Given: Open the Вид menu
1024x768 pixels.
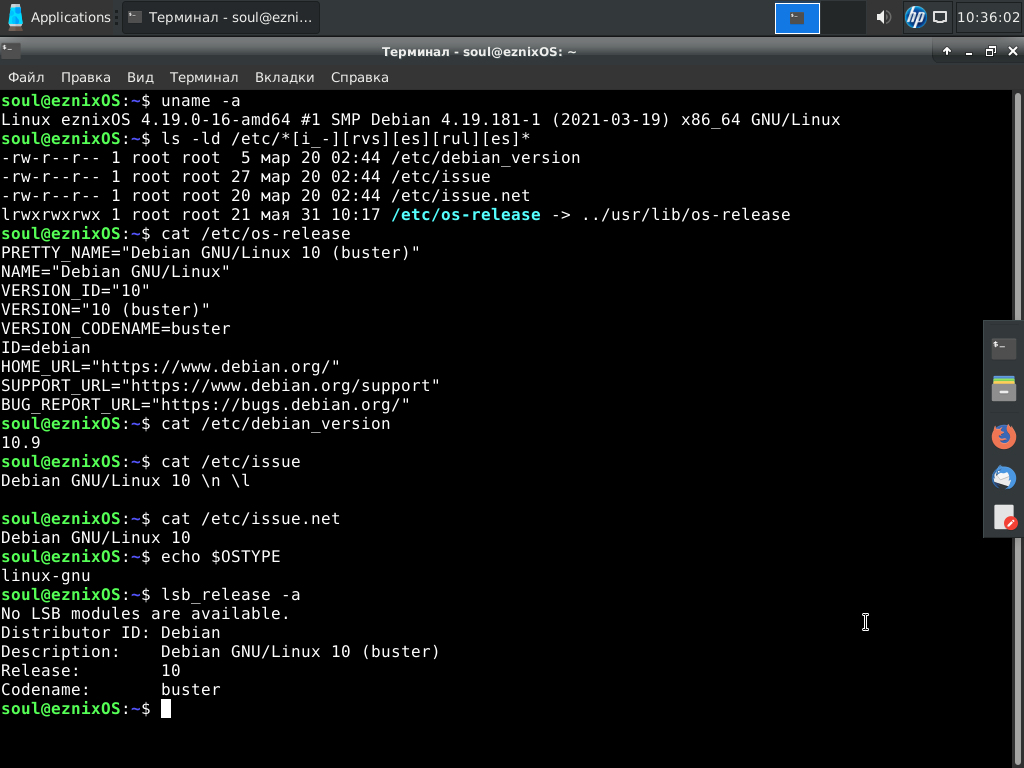Looking at the screenshot, I should pos(140,77).
